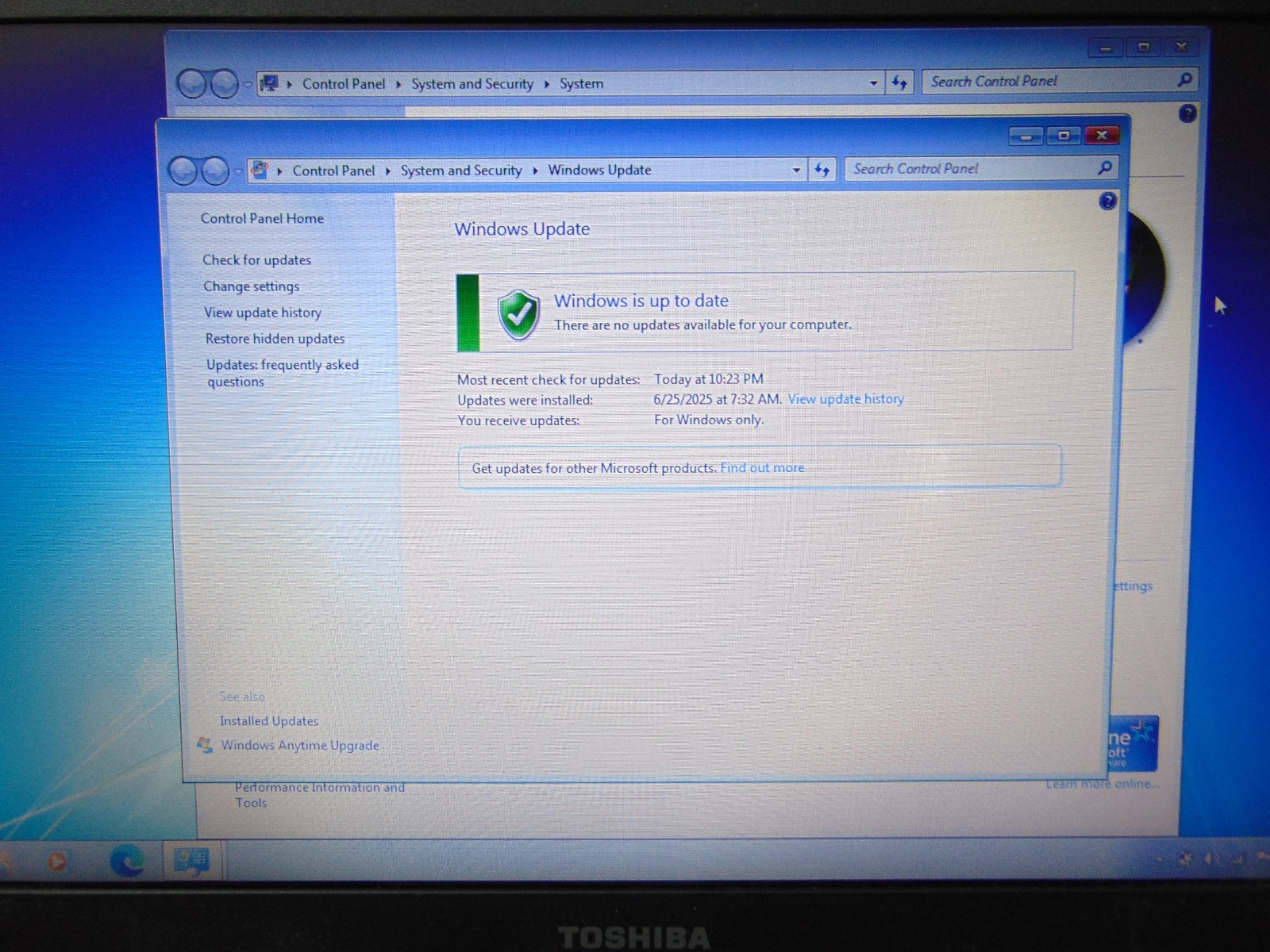The width and height of the screenshot is (1270, 952).
Task: Open Control Panel Home link
Action: tap(262, 218)
